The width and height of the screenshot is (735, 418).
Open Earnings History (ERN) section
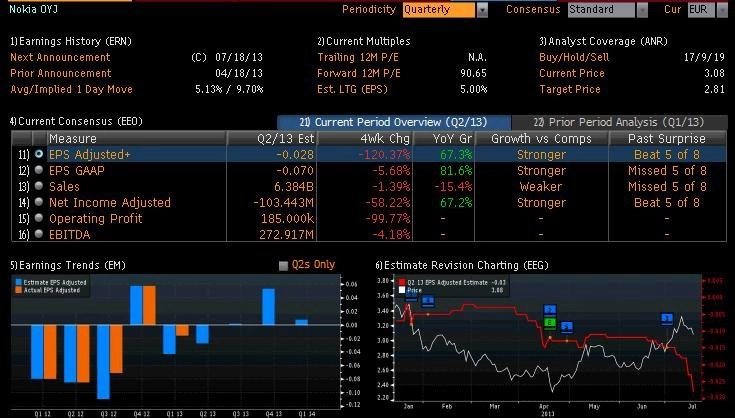coord(71,41)
